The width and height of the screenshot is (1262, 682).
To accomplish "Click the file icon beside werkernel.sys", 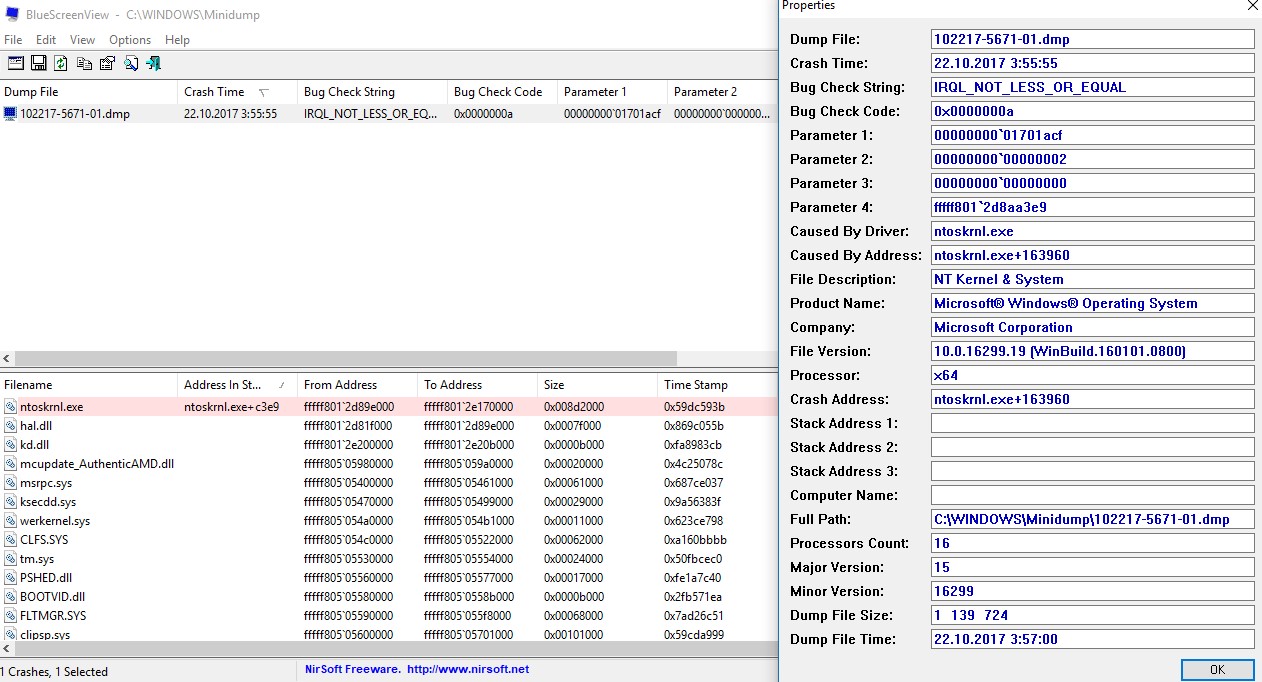I will 10,521.
